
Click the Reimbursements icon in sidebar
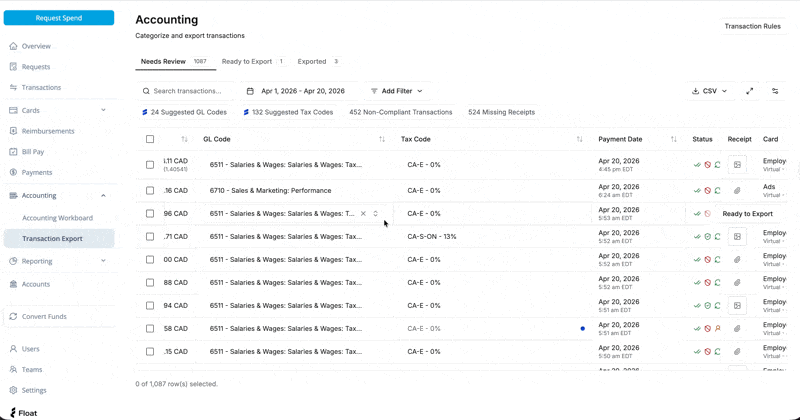13,131
